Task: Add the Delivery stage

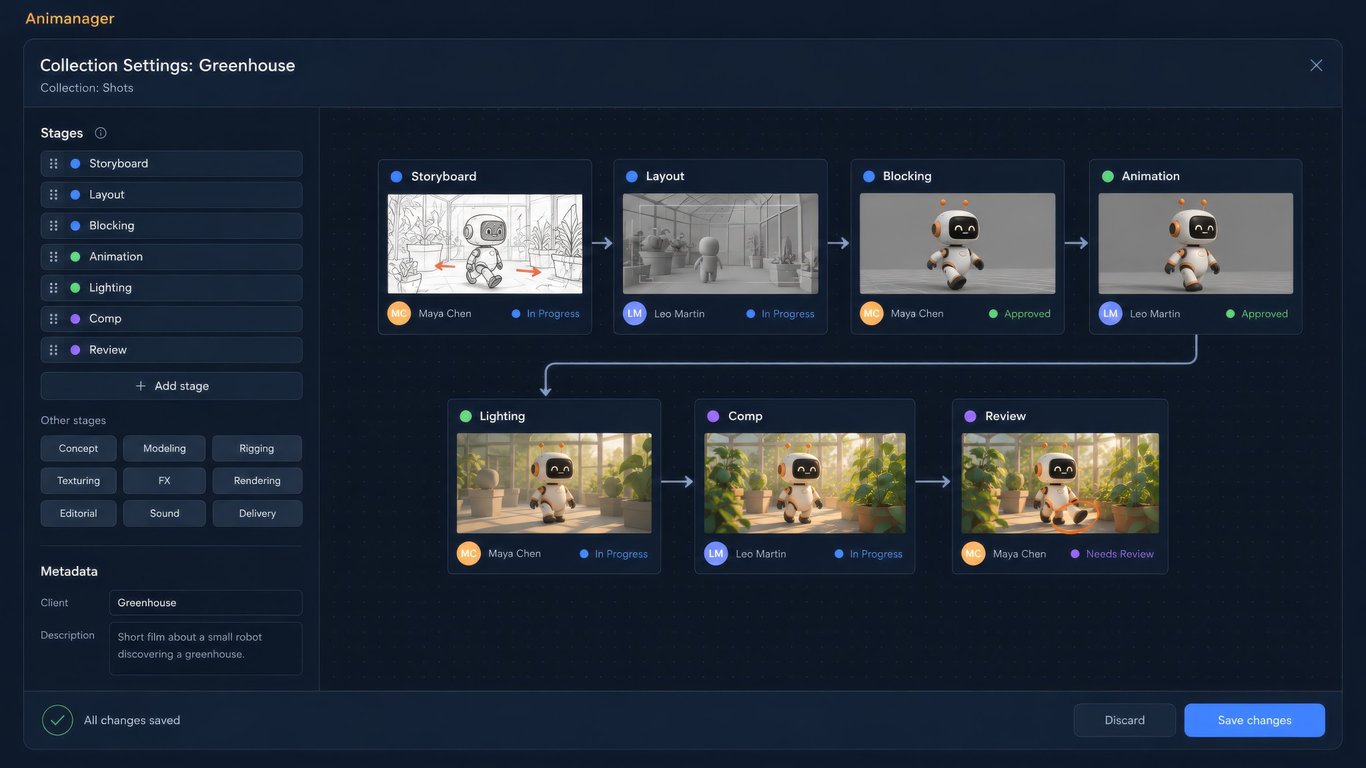Action: click(x=257, y=513)
